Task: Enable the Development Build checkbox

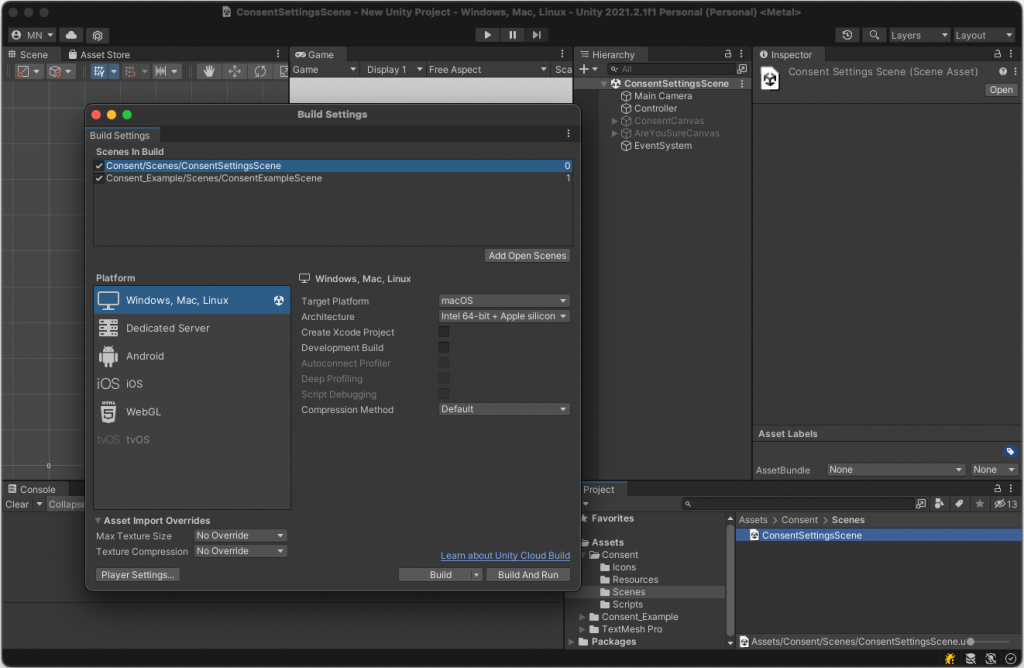Action: click(x=442, y=347)
